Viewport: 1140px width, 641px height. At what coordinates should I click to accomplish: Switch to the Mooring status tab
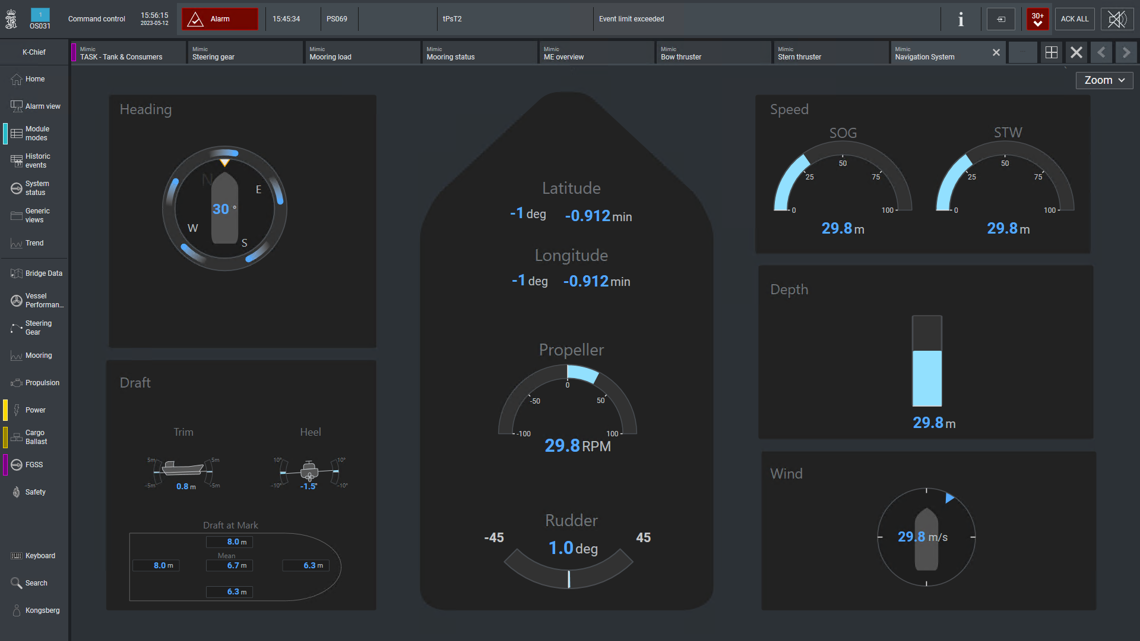(x=479, y=53)
